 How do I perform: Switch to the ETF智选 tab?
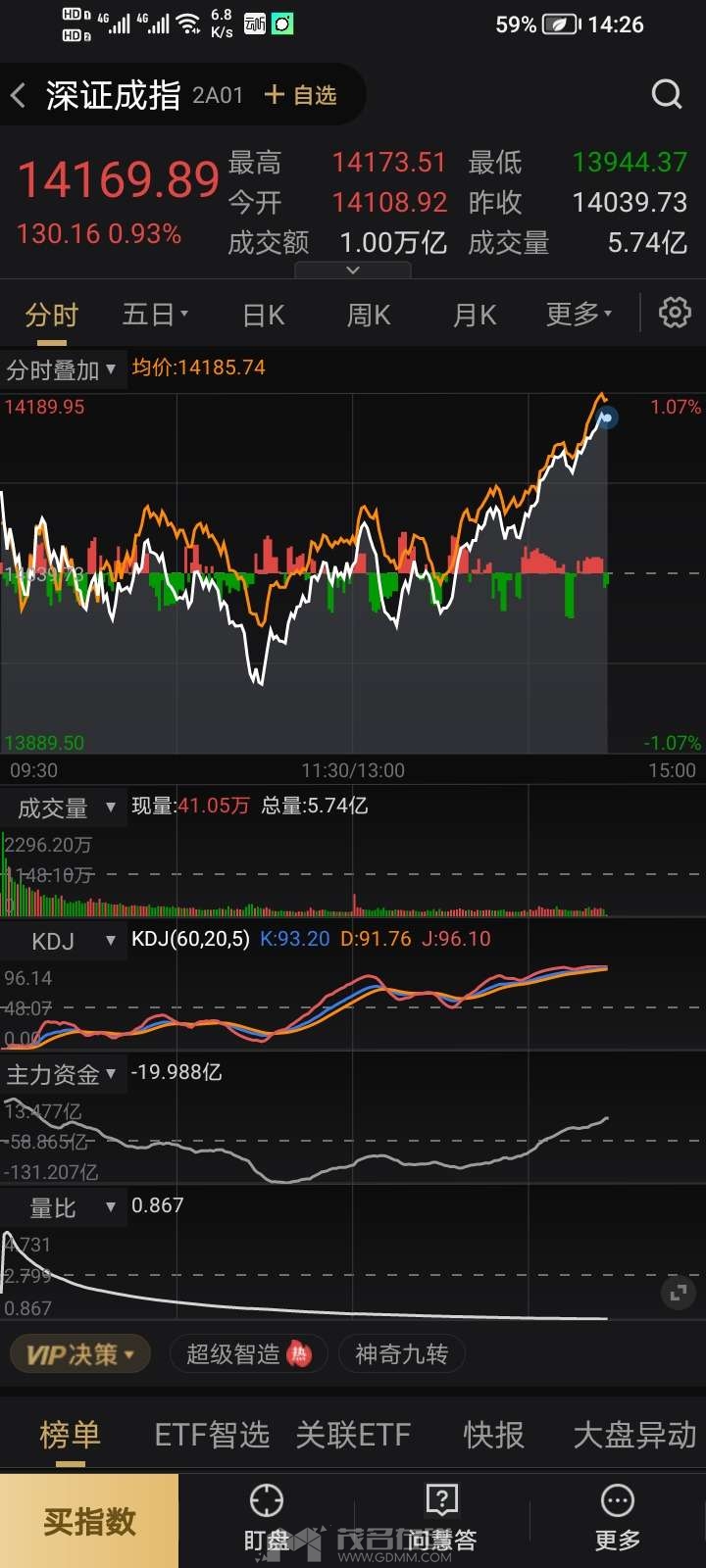212,1436
